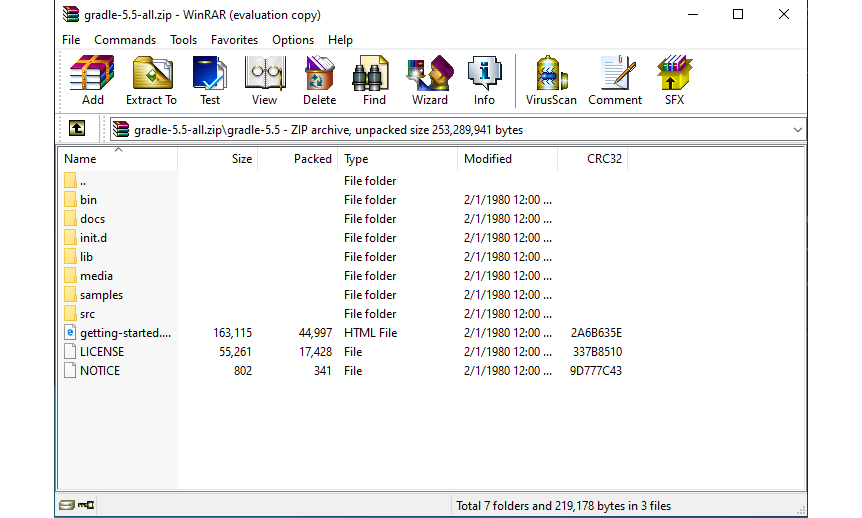This screenshot has height=518, width=862.
Task: Click the archive path address field
Action: coord(458,130)
